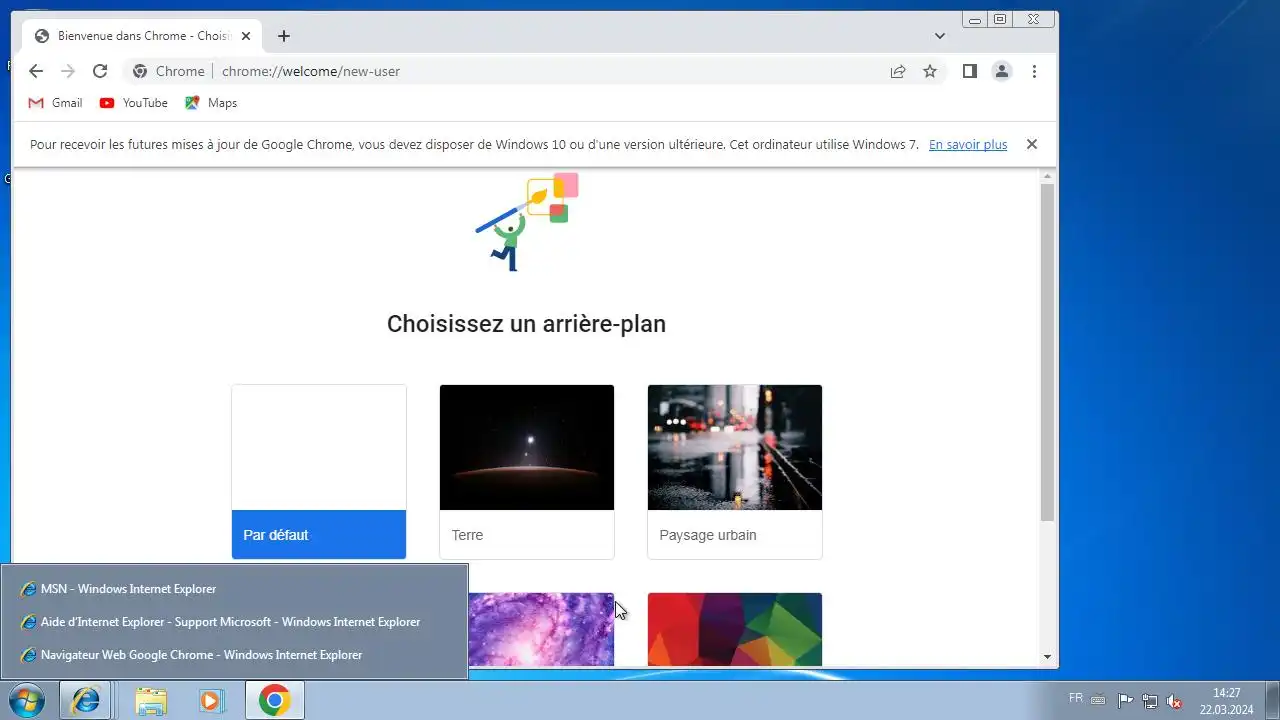Reload the welcome page
Image resolution: width=1280 pixels, height=720 pixels.
(x=100, y=71)
